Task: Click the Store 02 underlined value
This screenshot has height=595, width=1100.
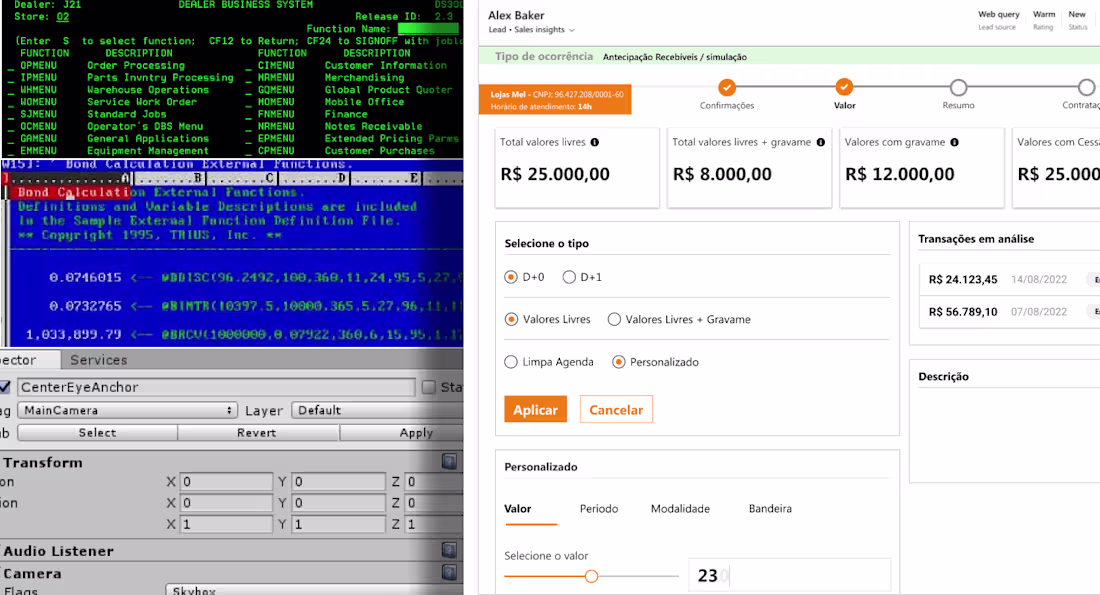Action: pyautogui.click(x=62, y=17)
